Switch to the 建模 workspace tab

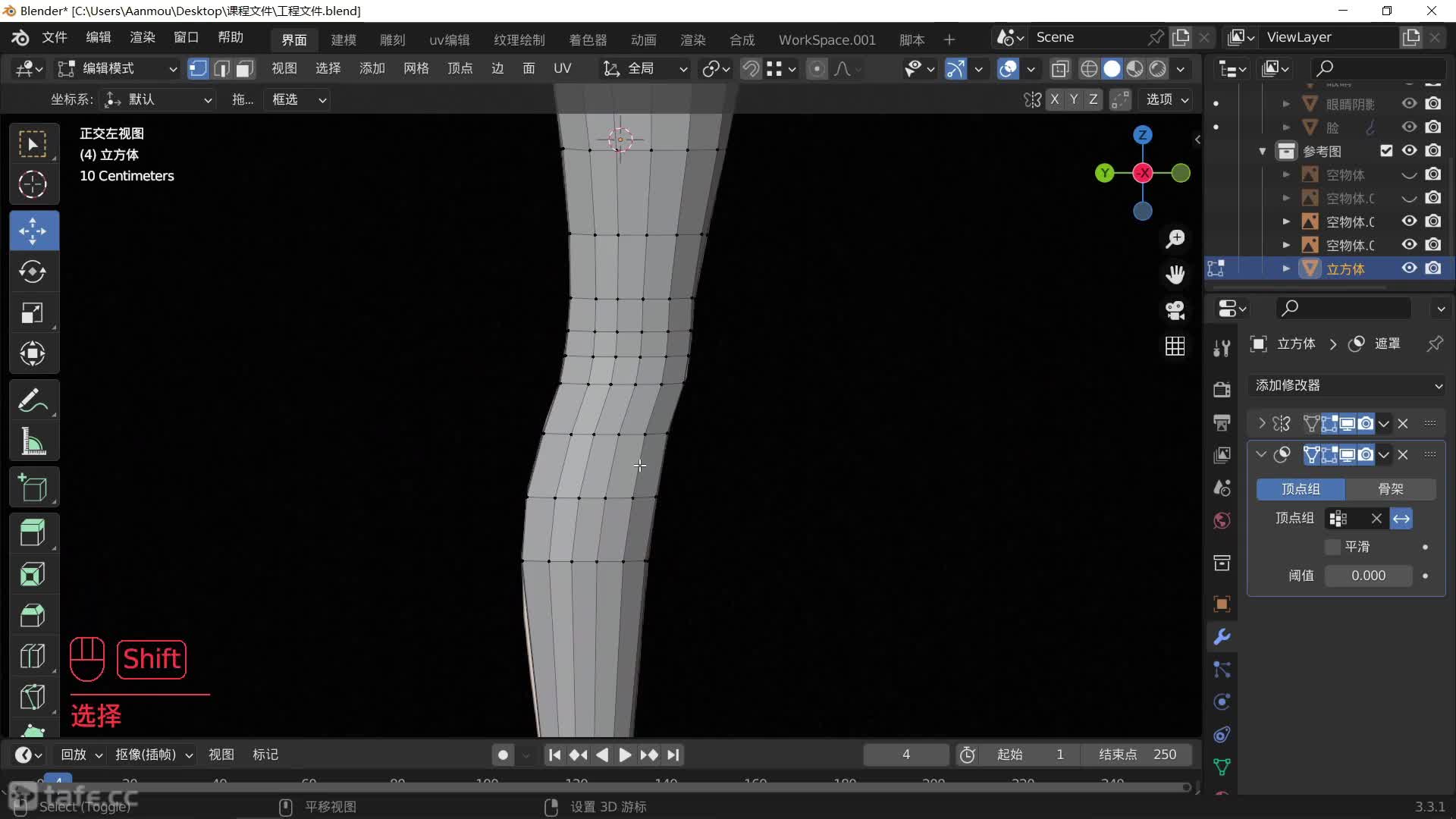[x=344, y=39]
